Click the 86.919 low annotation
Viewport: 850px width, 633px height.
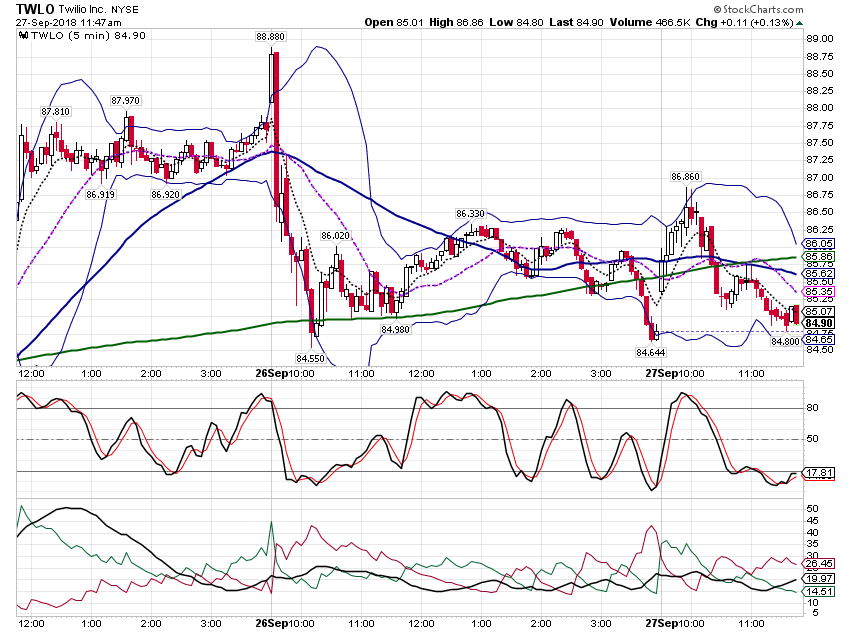pos(100,194)
